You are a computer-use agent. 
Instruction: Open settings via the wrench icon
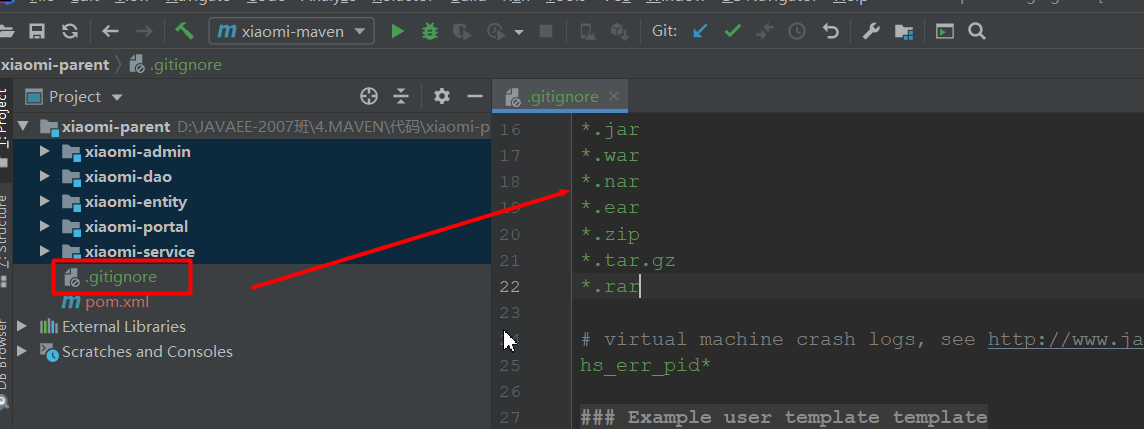(871, 31)
